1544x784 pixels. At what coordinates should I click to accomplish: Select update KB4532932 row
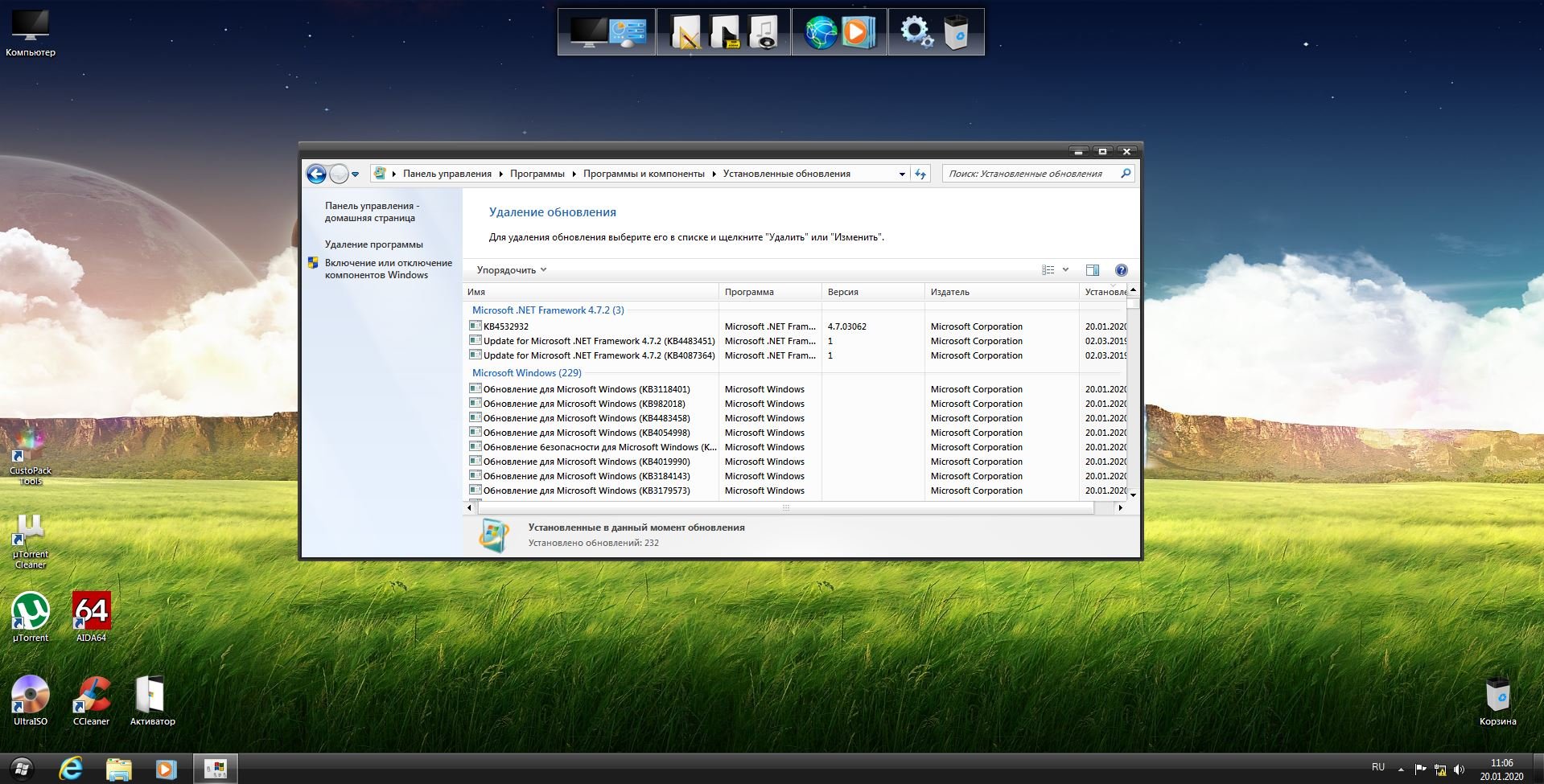[795, 326]
